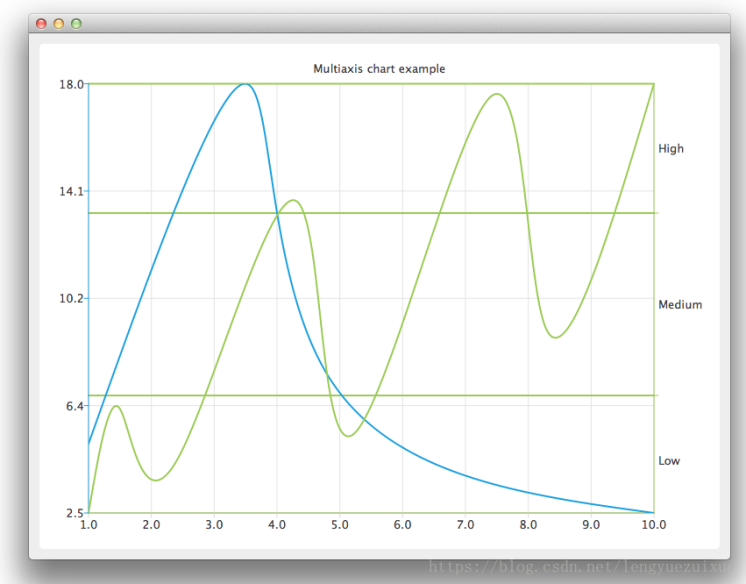Select the 'Low' category axis label

click(x=669, y=461)
